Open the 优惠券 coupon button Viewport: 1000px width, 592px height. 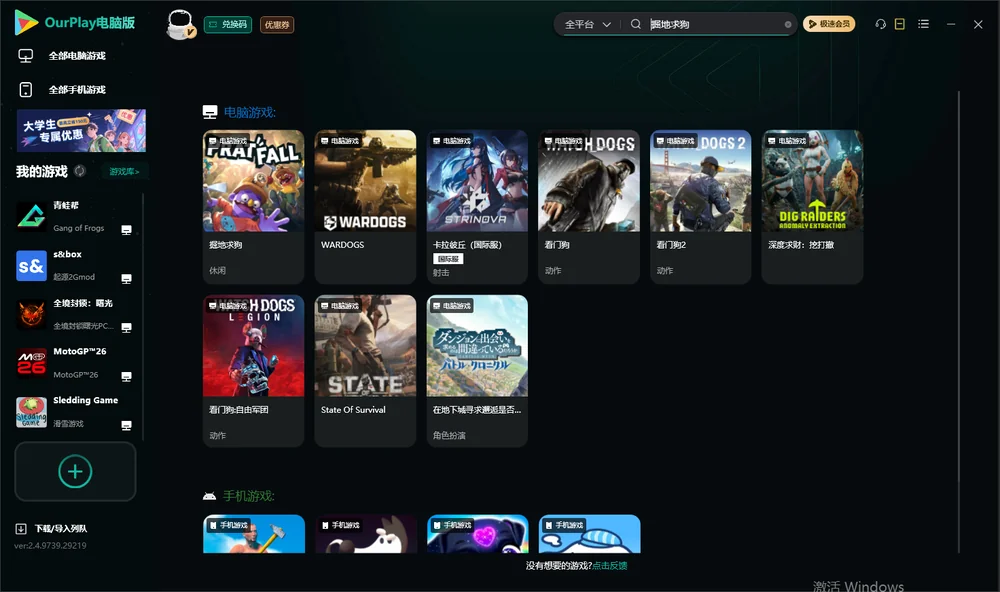(x=277, y=24)
